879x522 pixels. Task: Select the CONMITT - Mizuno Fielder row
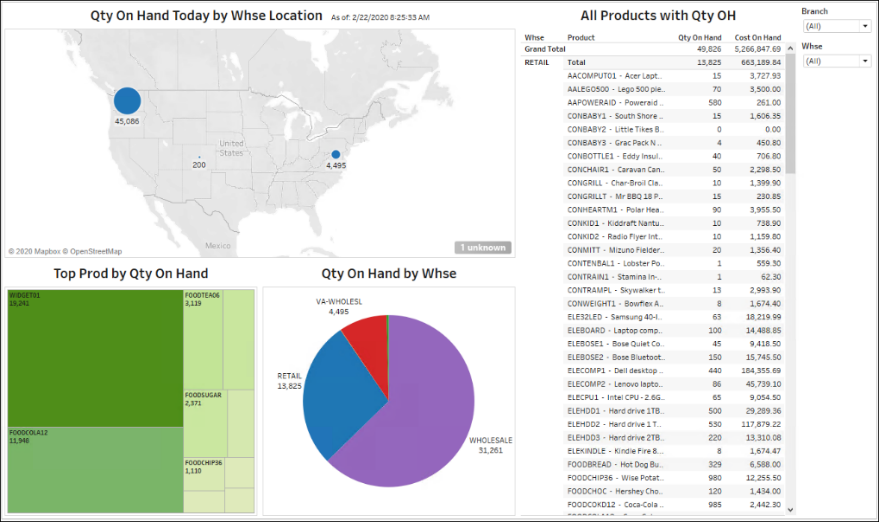674,250
